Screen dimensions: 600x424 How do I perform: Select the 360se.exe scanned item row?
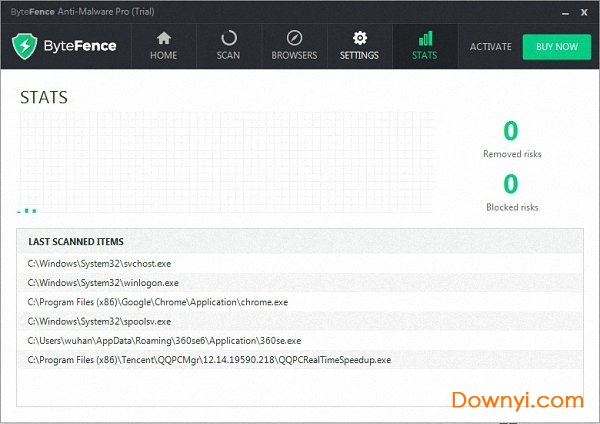(x=300, y=341)
